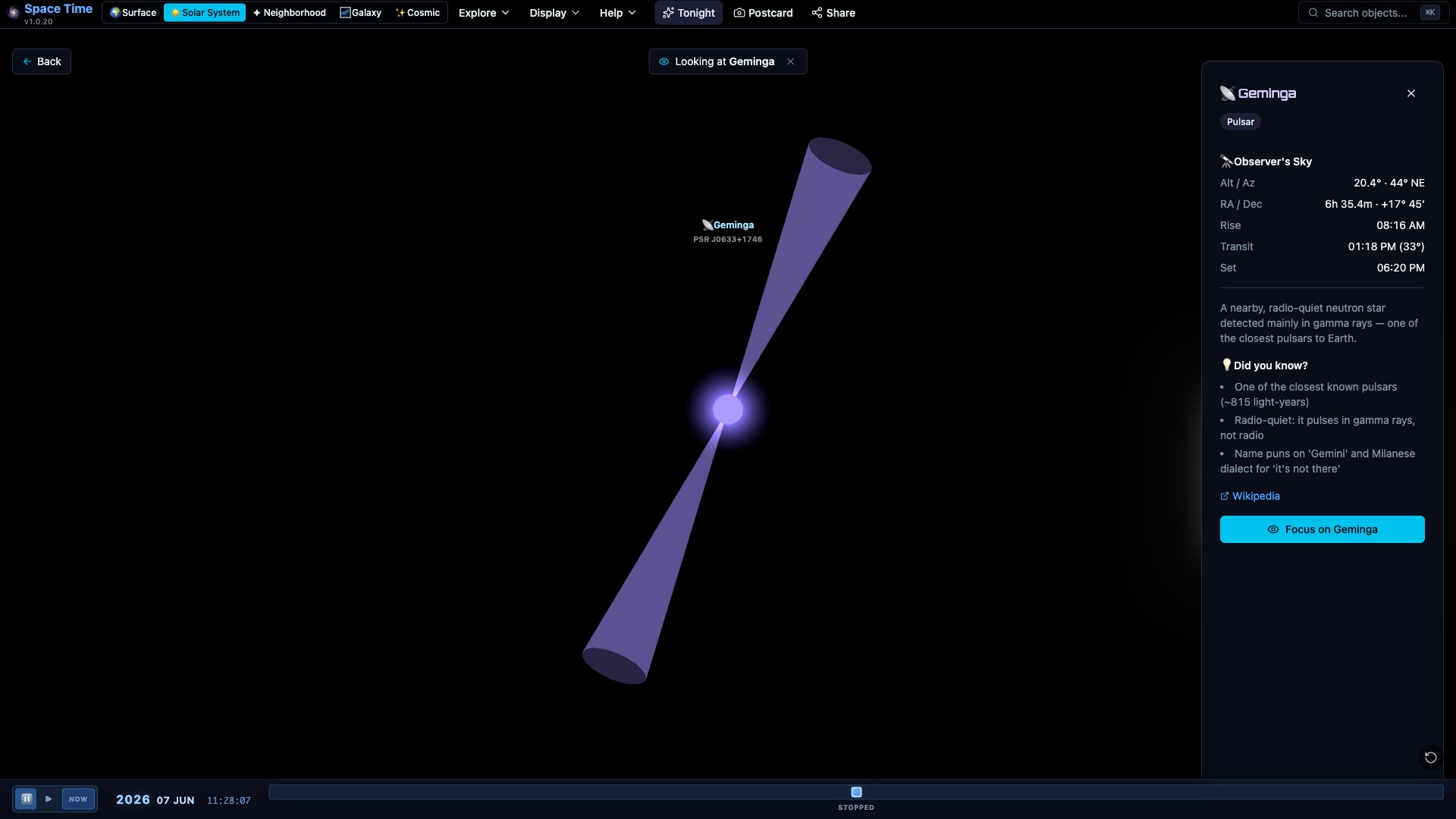Click the version v1.0.20 text
The image size is (1456, 819).
pos(39,22)
